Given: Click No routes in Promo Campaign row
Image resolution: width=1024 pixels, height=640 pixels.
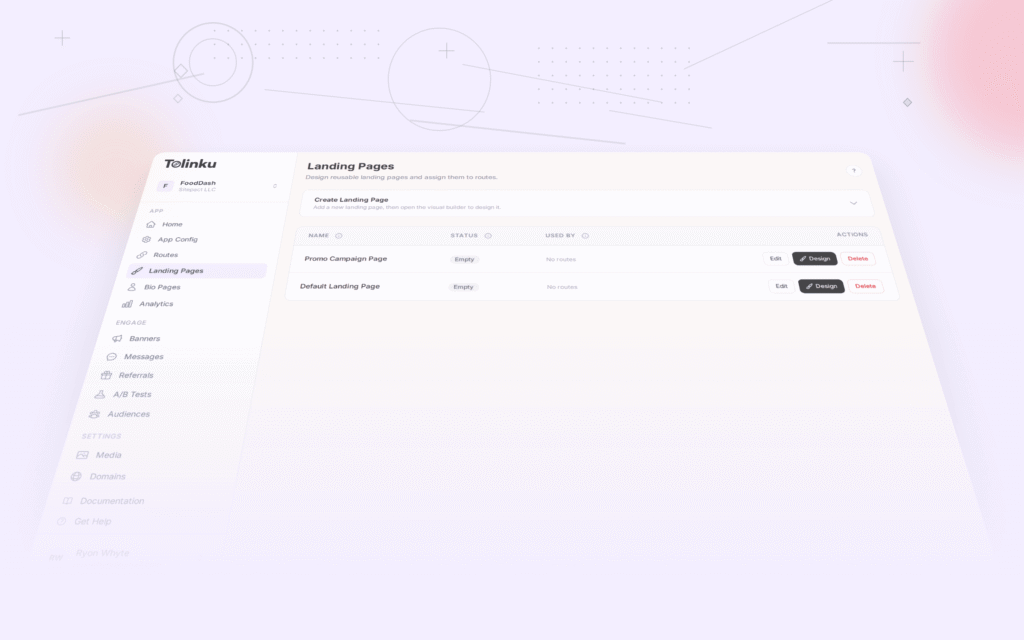Looking at the screenshot, I should (561, 259).
